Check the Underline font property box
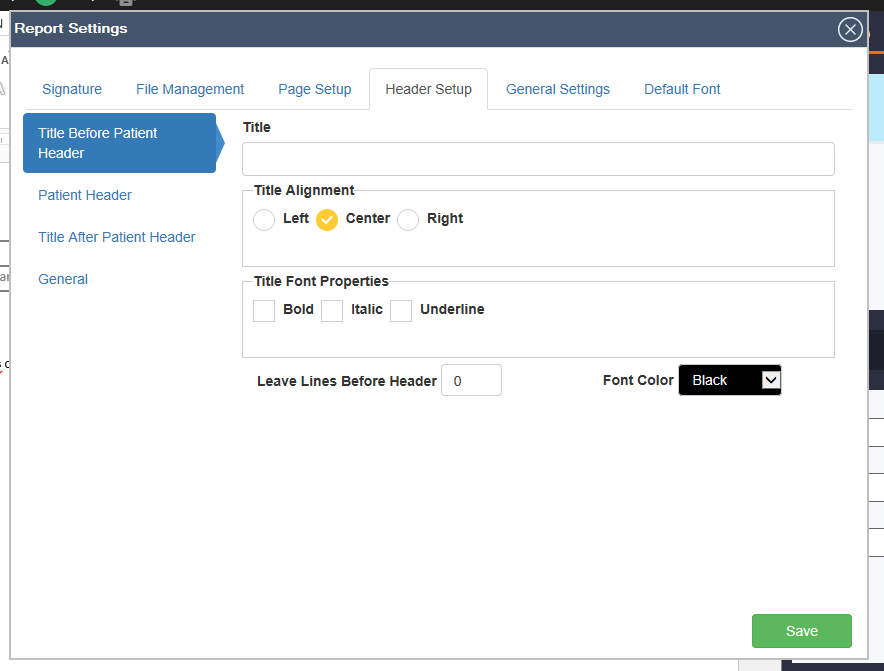This screenshot has height=671, width=884. (401, 311)
